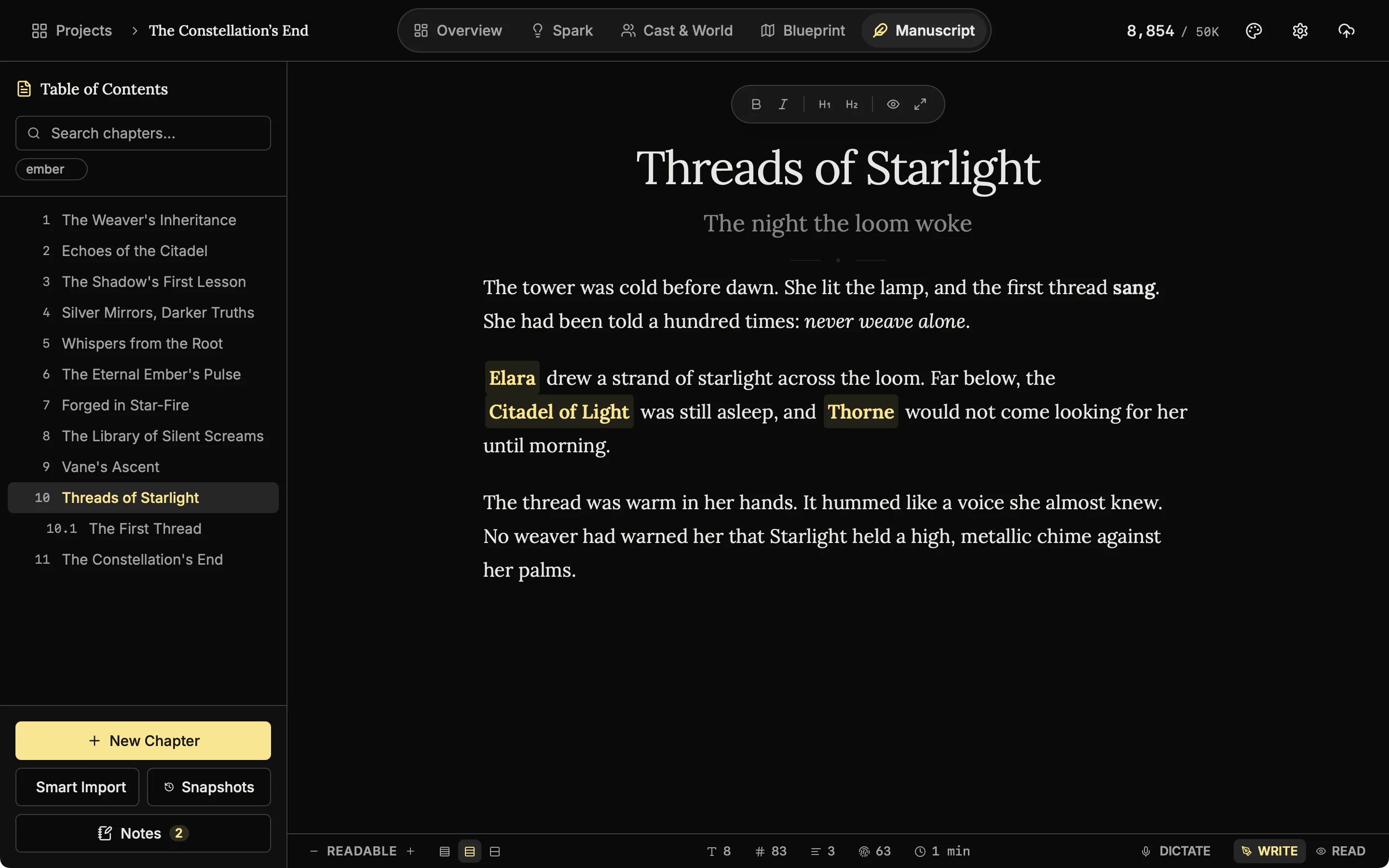Open the Blueprint tab
The image size is (1389, 868).
click(x=803, y=30)
